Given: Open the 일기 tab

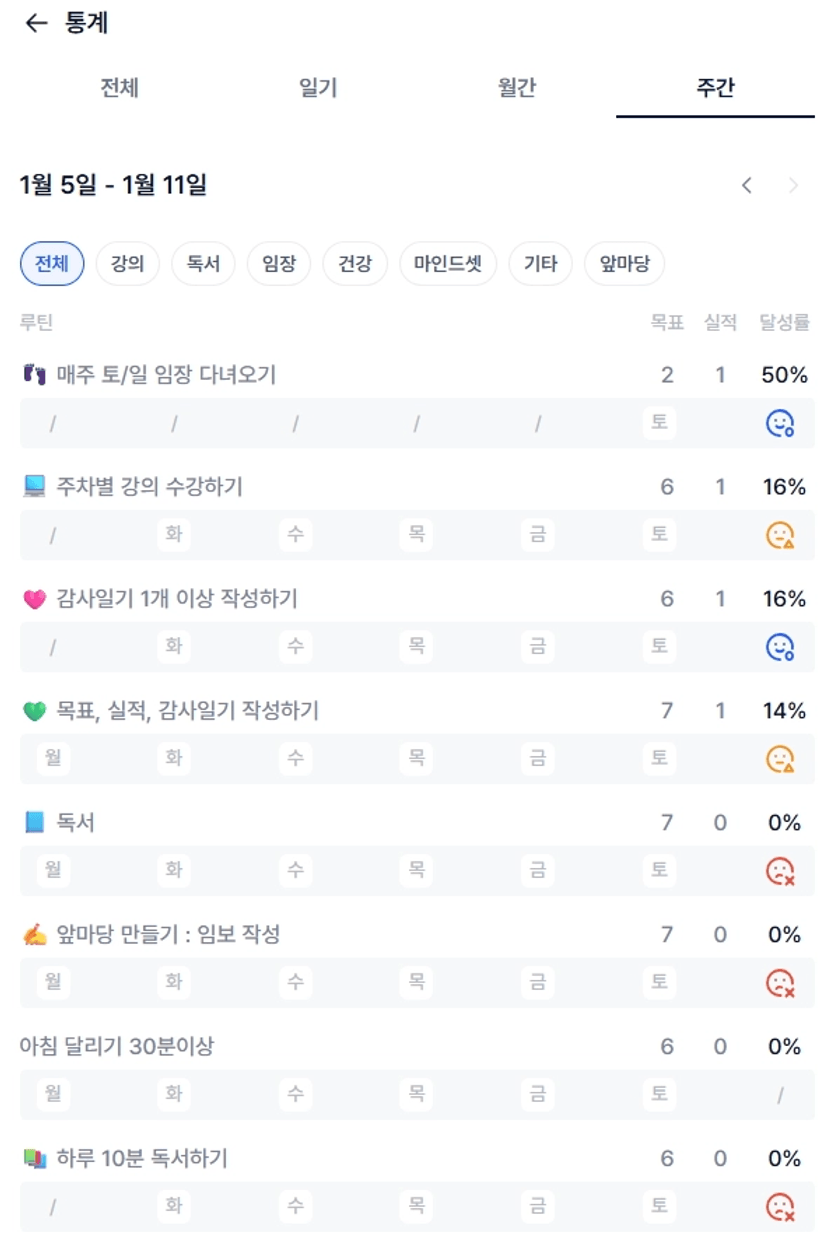Looking at the screenshot, I should (318, 88).
